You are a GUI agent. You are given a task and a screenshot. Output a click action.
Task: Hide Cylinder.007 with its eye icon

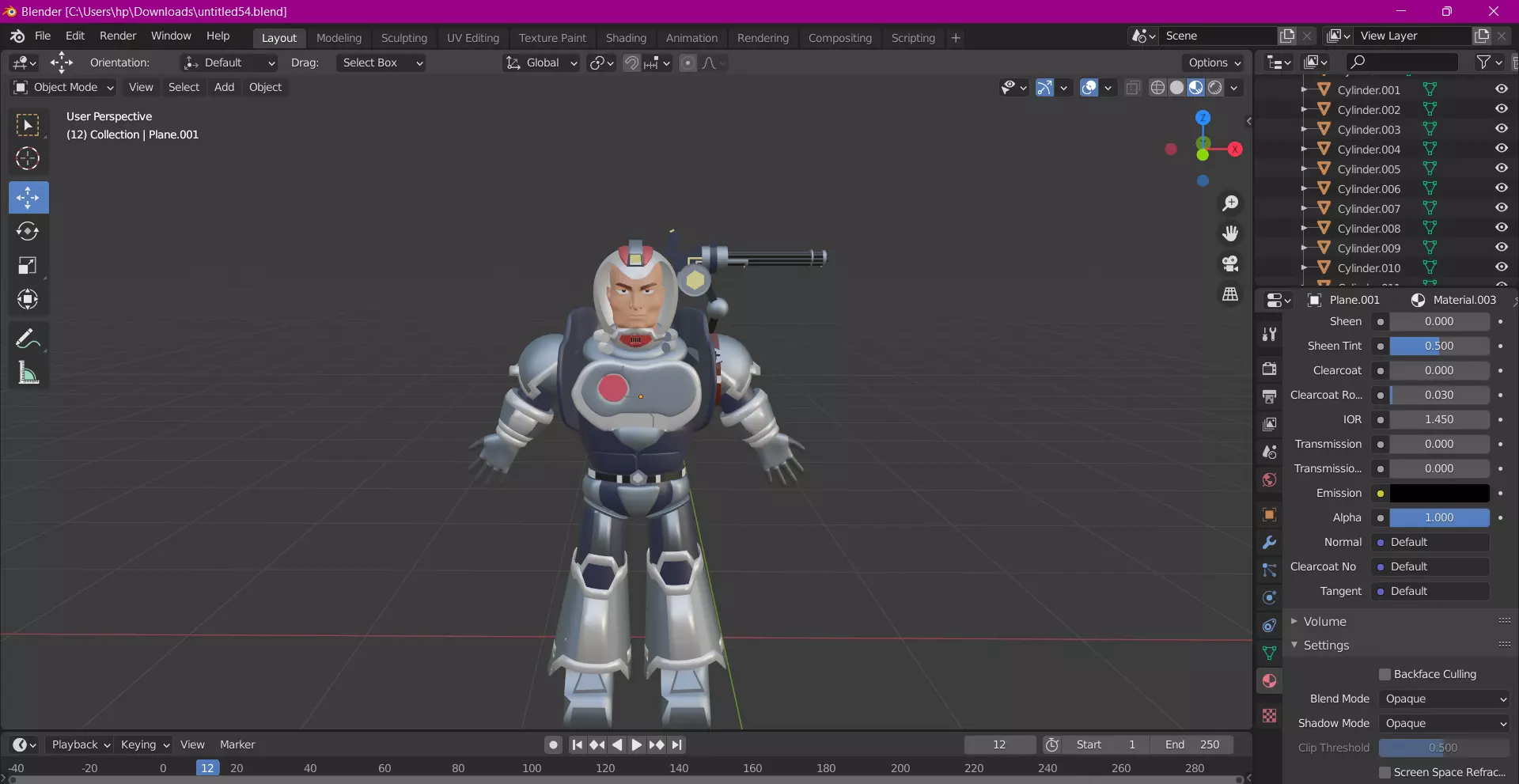(x=1501, y=208)
